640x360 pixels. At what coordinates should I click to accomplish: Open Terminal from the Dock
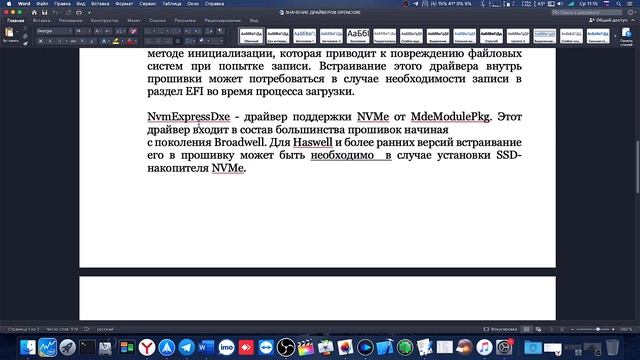click(87, 347)
